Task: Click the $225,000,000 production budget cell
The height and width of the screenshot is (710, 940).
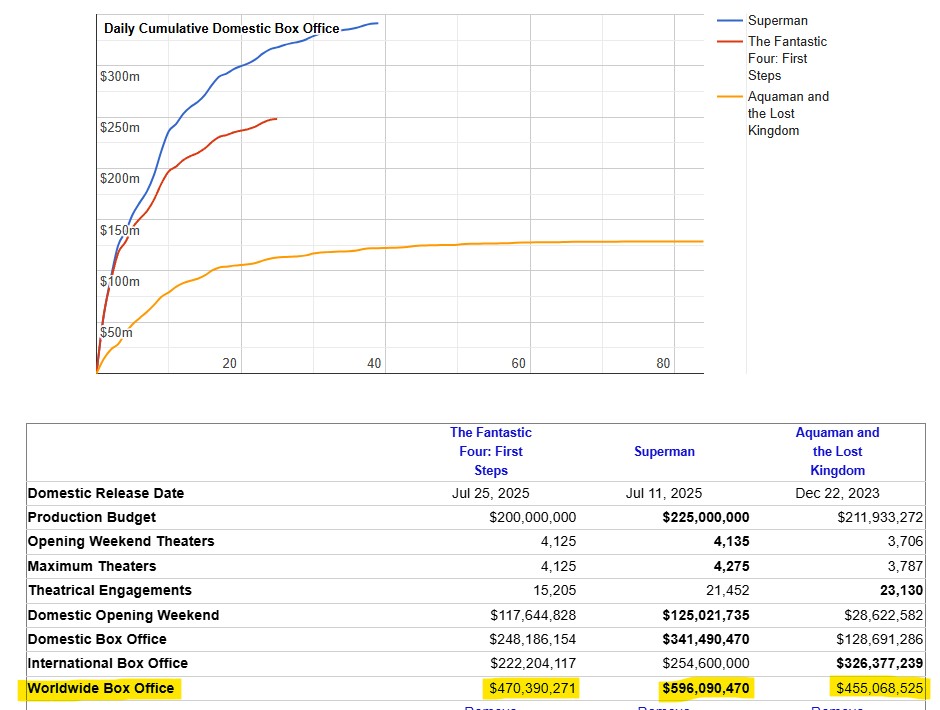Action: (x=706, y=517)
